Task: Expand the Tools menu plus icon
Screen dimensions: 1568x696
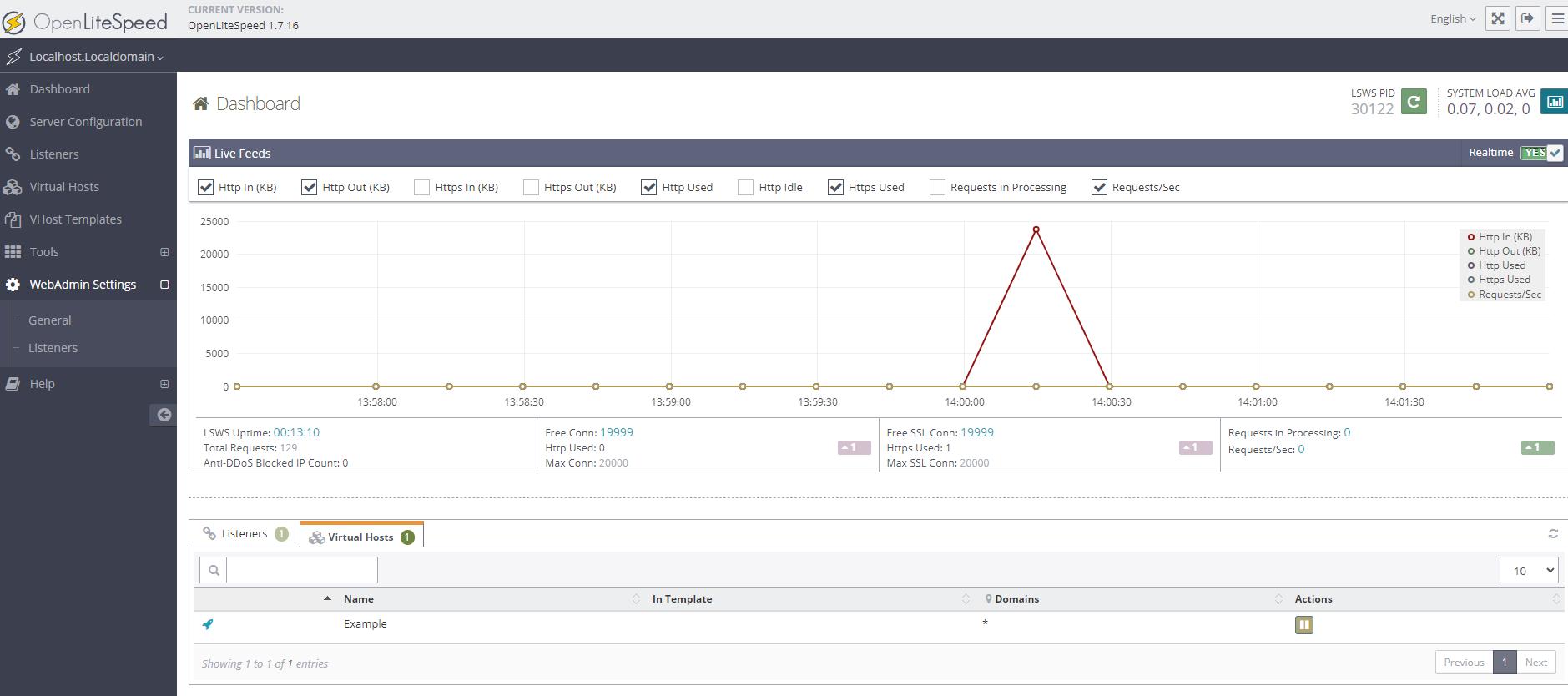Action: tap(164, 252)
